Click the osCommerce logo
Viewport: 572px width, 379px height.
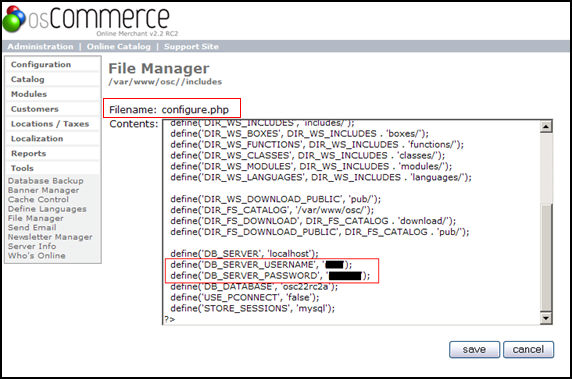(x=86, y=19)
